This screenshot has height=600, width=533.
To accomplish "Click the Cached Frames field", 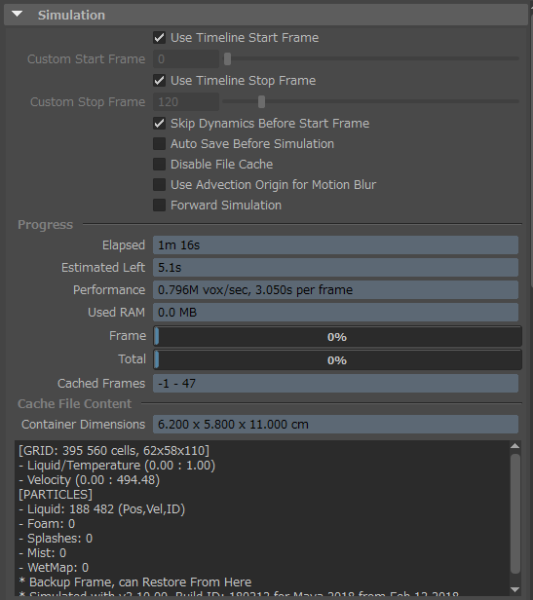I will [336, 383].
